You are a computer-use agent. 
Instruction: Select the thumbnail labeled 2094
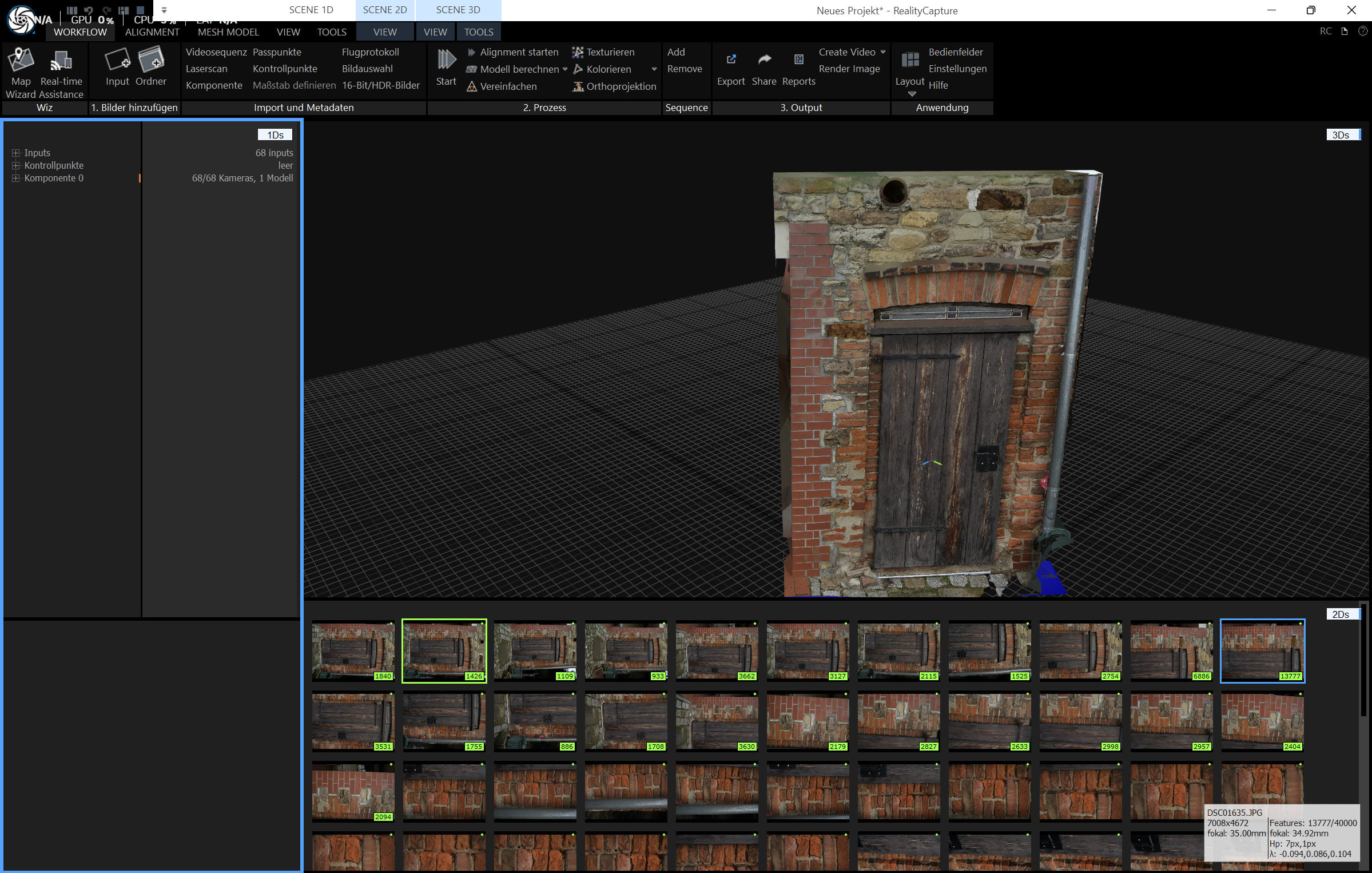(x=353, y=792)
